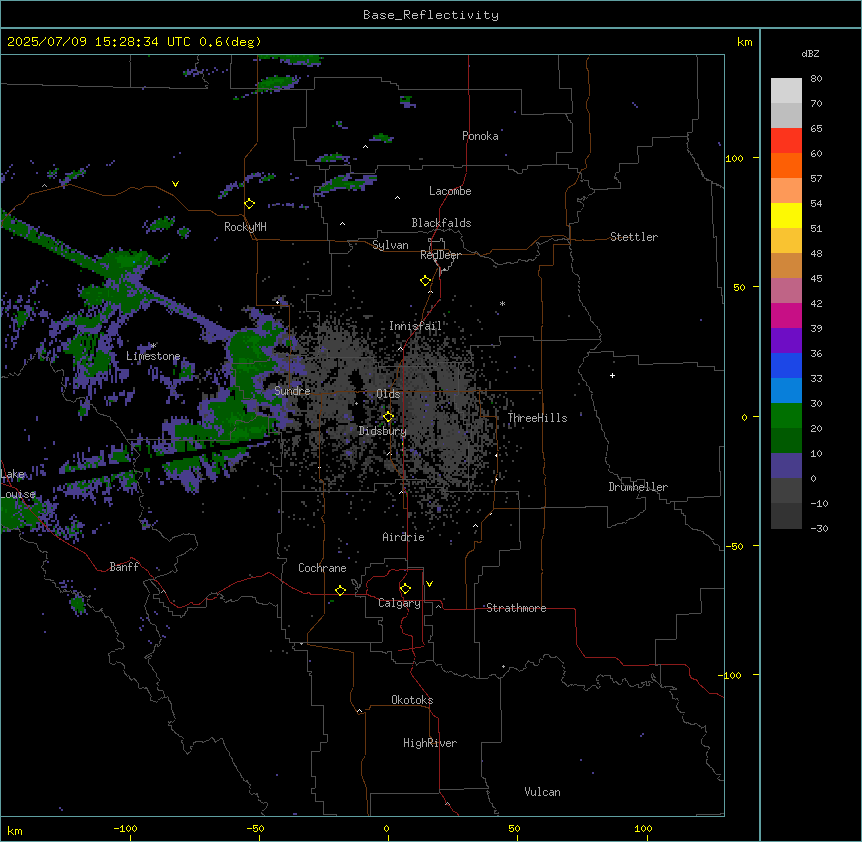Viewport: 862px width, 842px height.
Task: Click the Innisfail city label
Action: coord(415,326)
